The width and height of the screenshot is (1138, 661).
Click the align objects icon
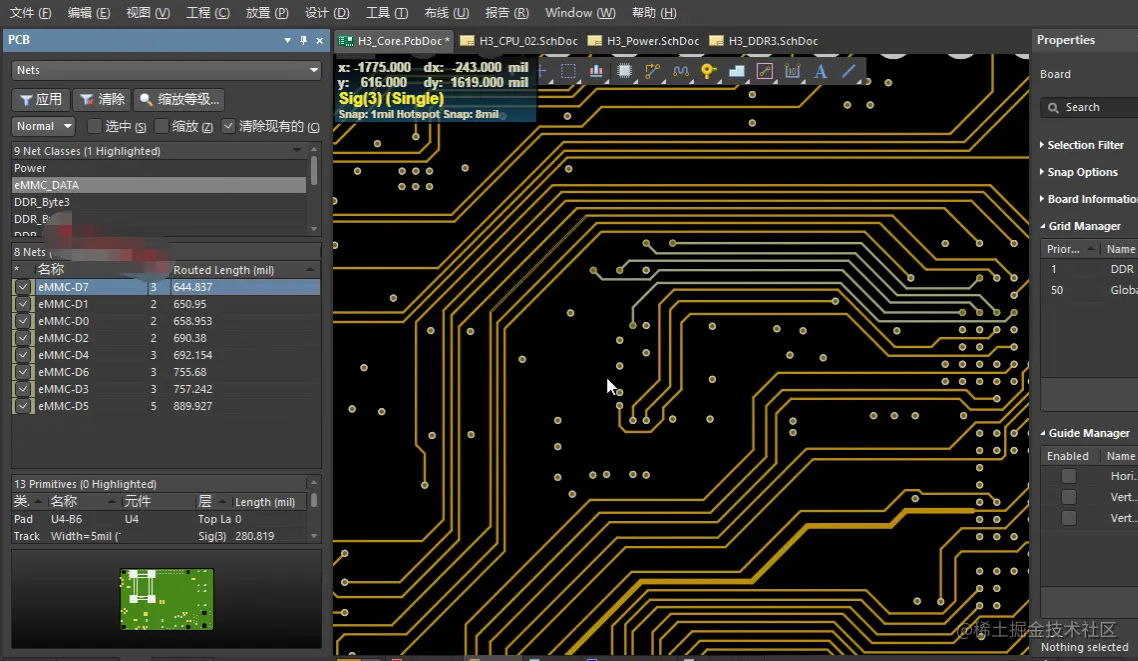pos(597,71)
